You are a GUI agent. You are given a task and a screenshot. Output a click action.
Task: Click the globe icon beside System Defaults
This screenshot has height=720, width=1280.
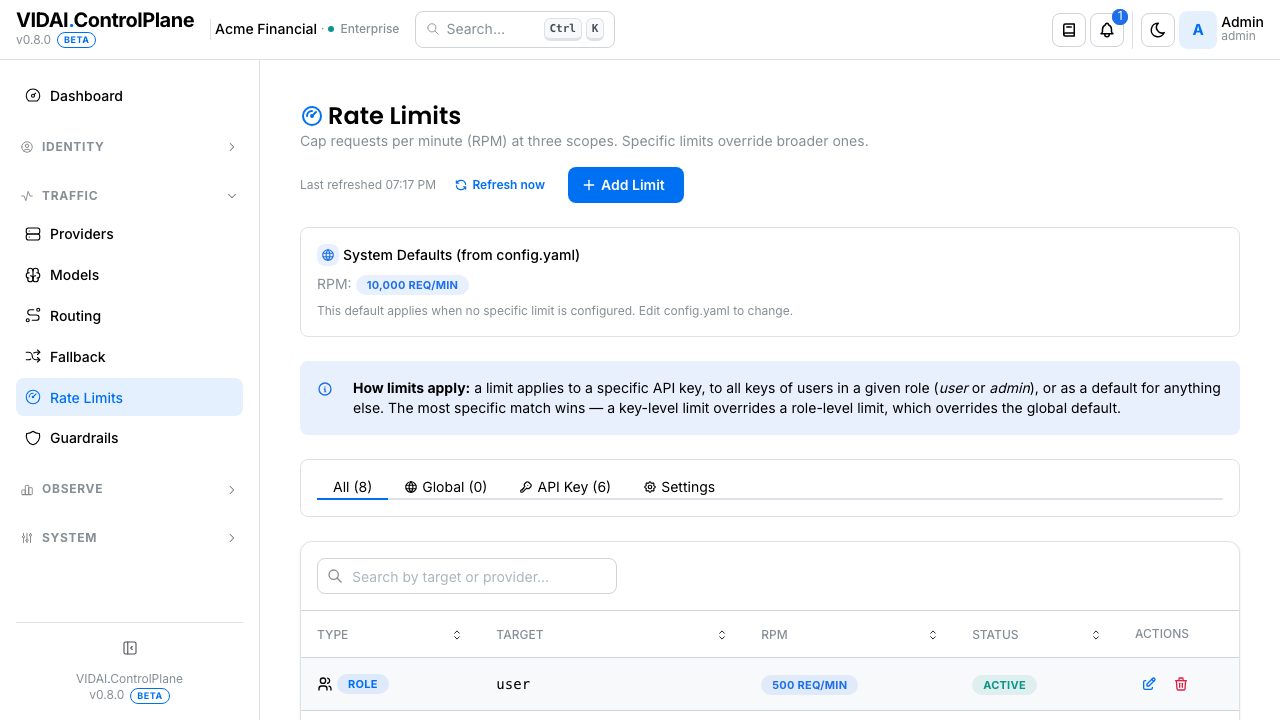327,255
